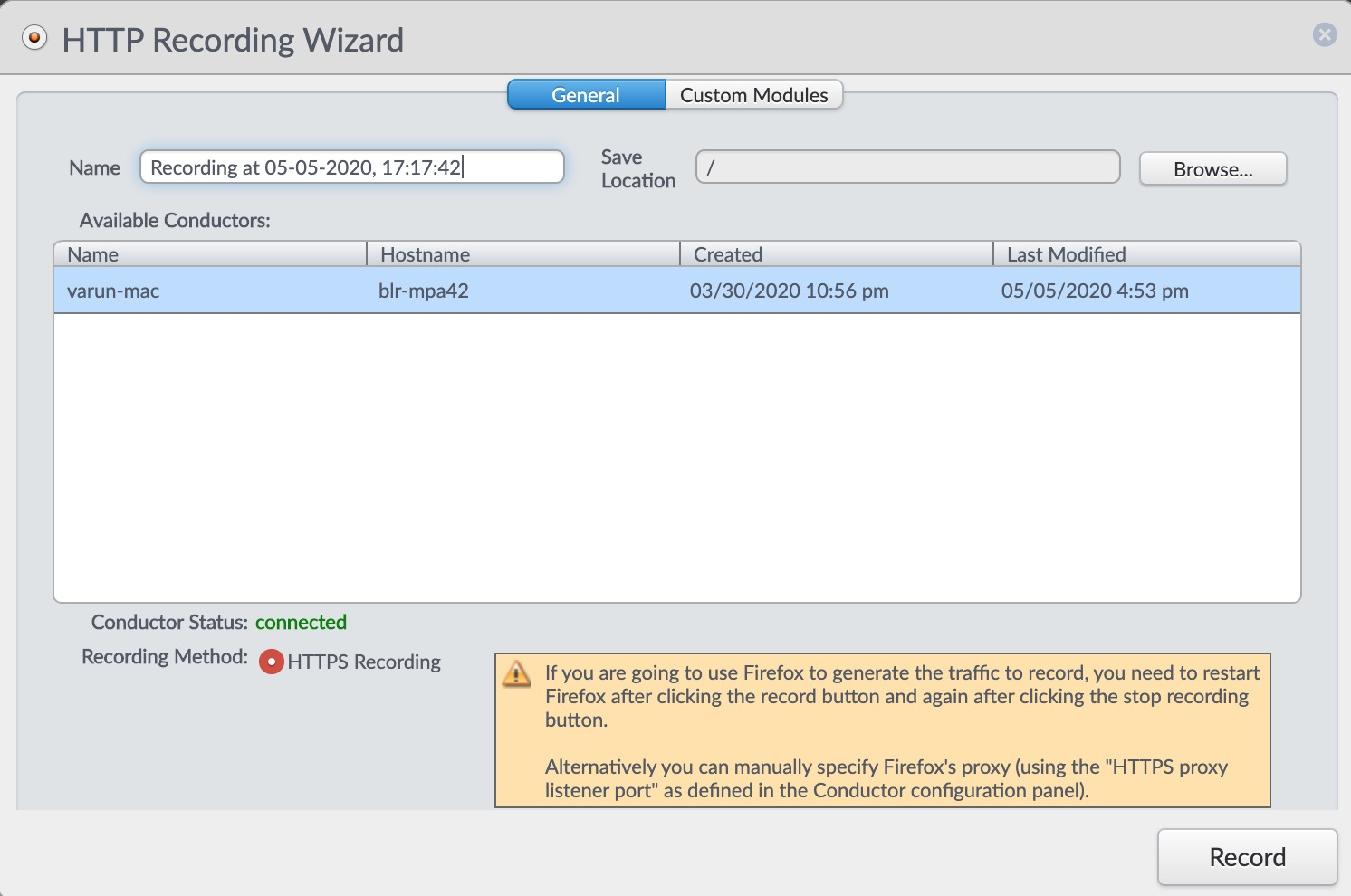This screenshot has height=896, width=1351.
Task: Focus the Save Location path field
Action: point(907,167)
